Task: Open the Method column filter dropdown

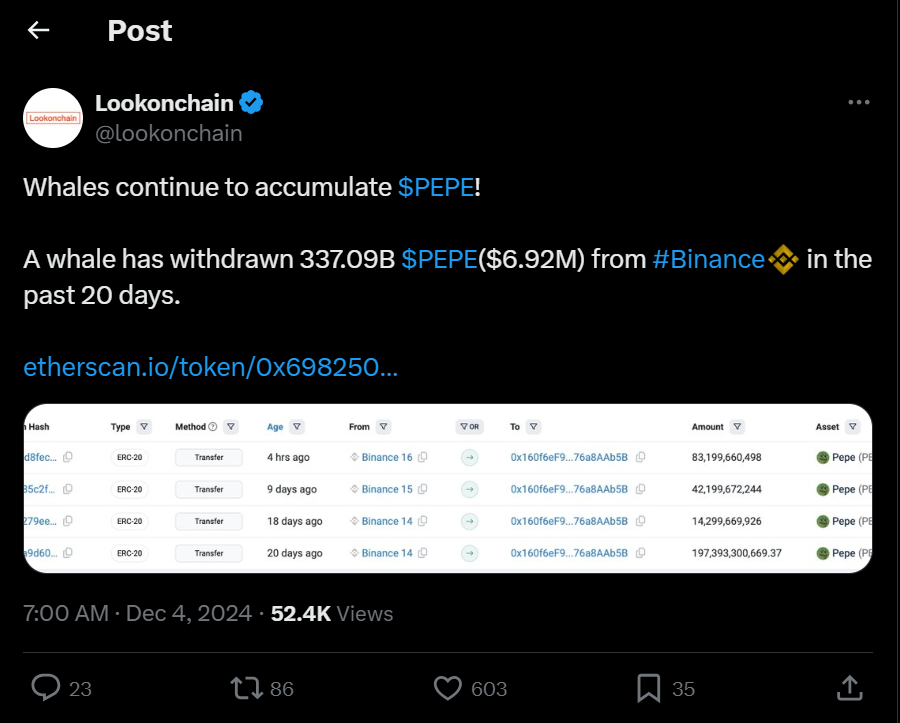Action: click(x=231, y=427)
